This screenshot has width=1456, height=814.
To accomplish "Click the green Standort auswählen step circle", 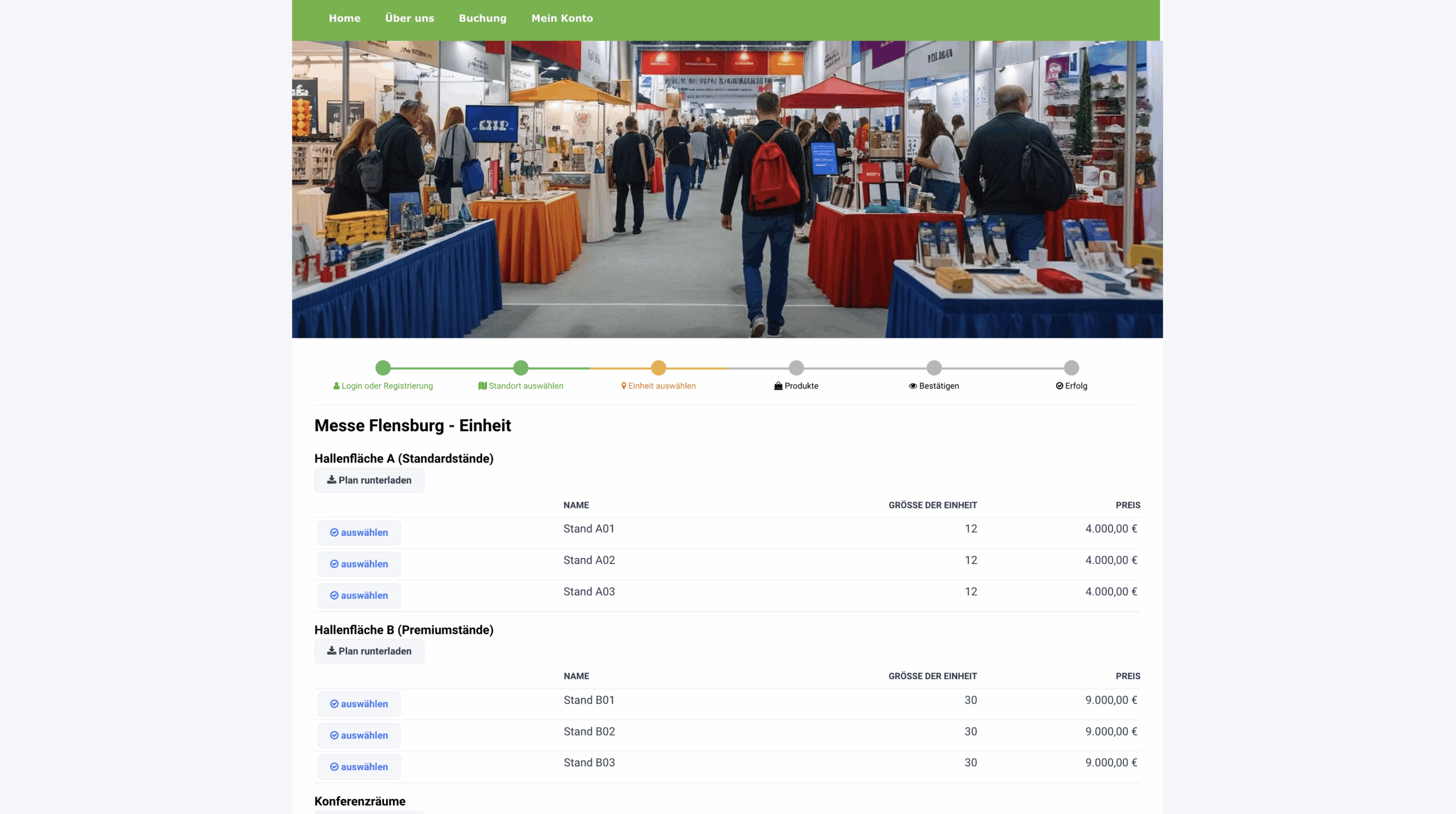I will [x=521, y=368].
